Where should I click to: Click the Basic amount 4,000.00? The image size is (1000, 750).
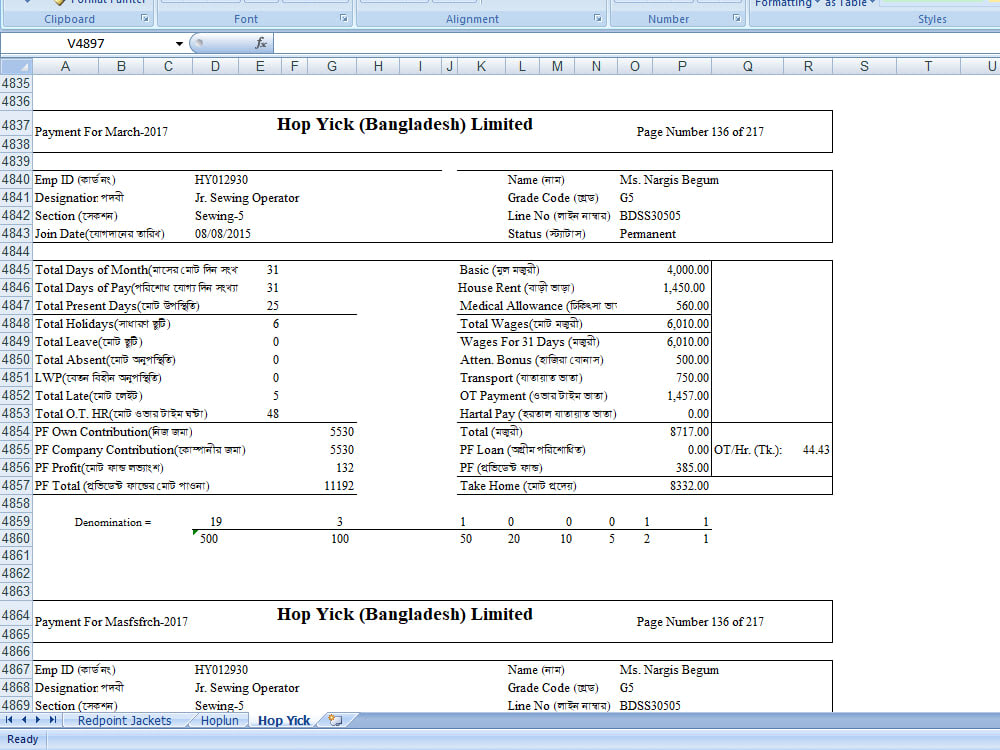(x=688, y=269)
